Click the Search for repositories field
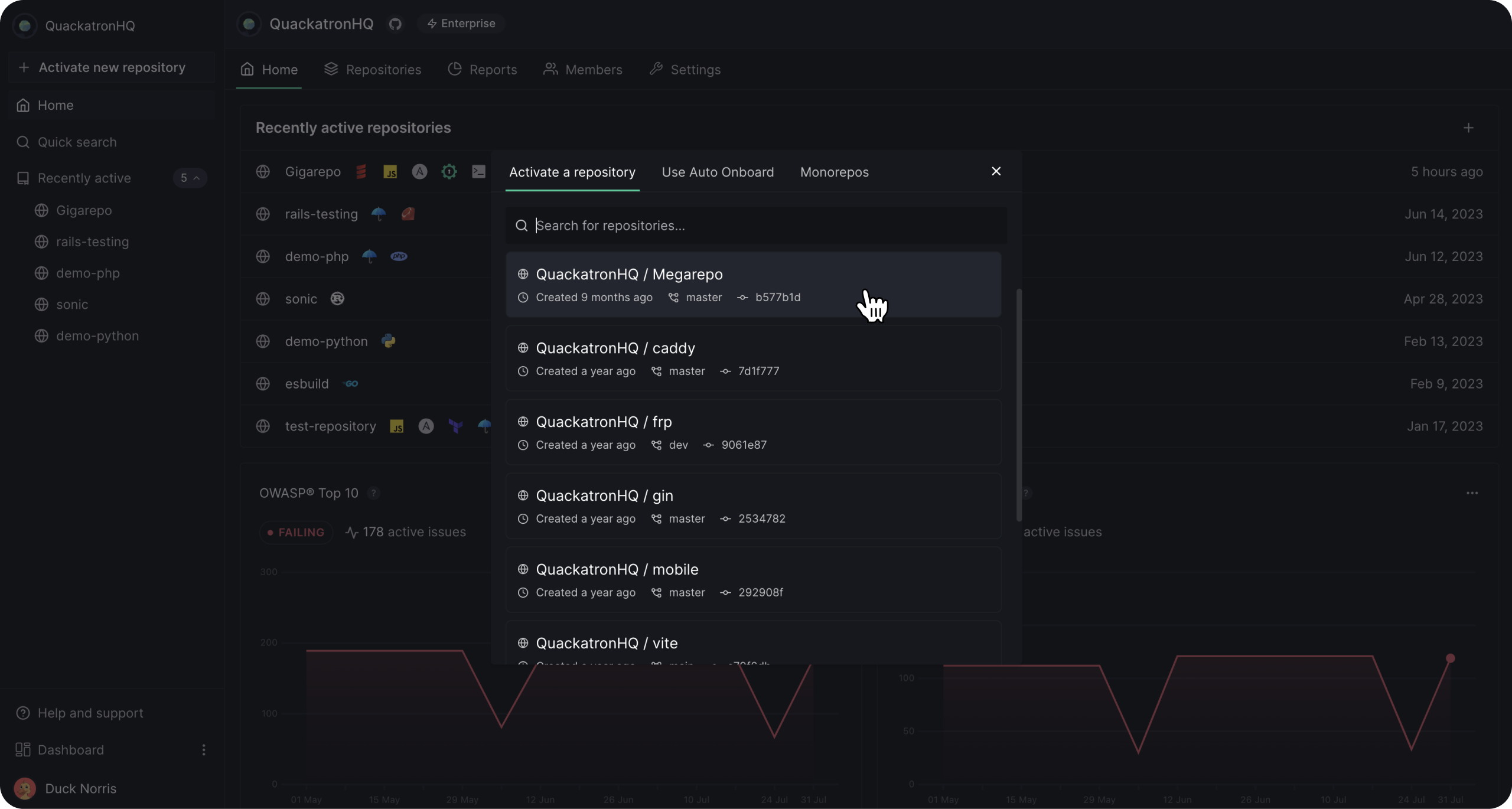Image resolution: width=1512 pixels, height=809 pixels. click(756, 226)
